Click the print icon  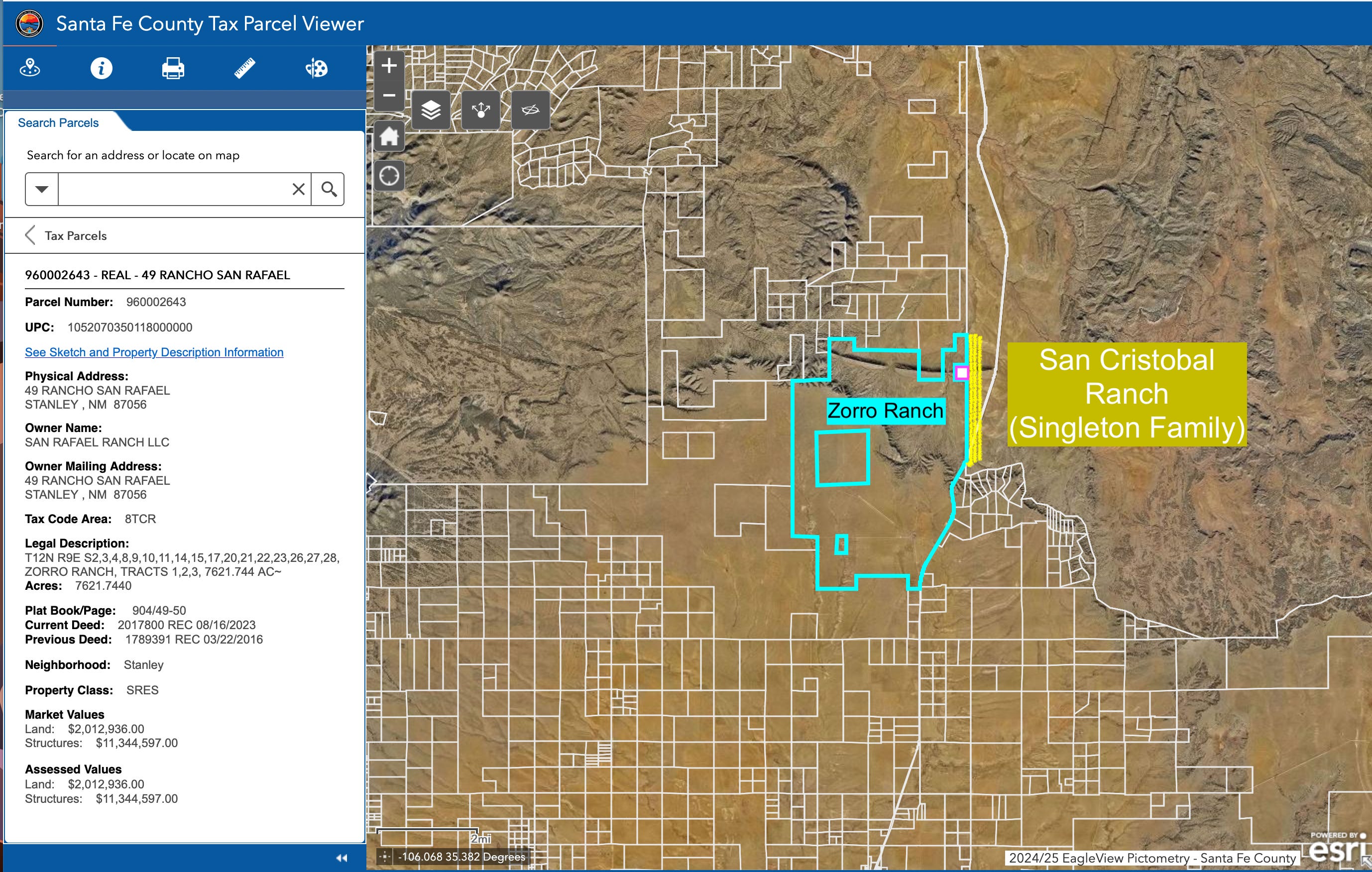coord(173,68)
